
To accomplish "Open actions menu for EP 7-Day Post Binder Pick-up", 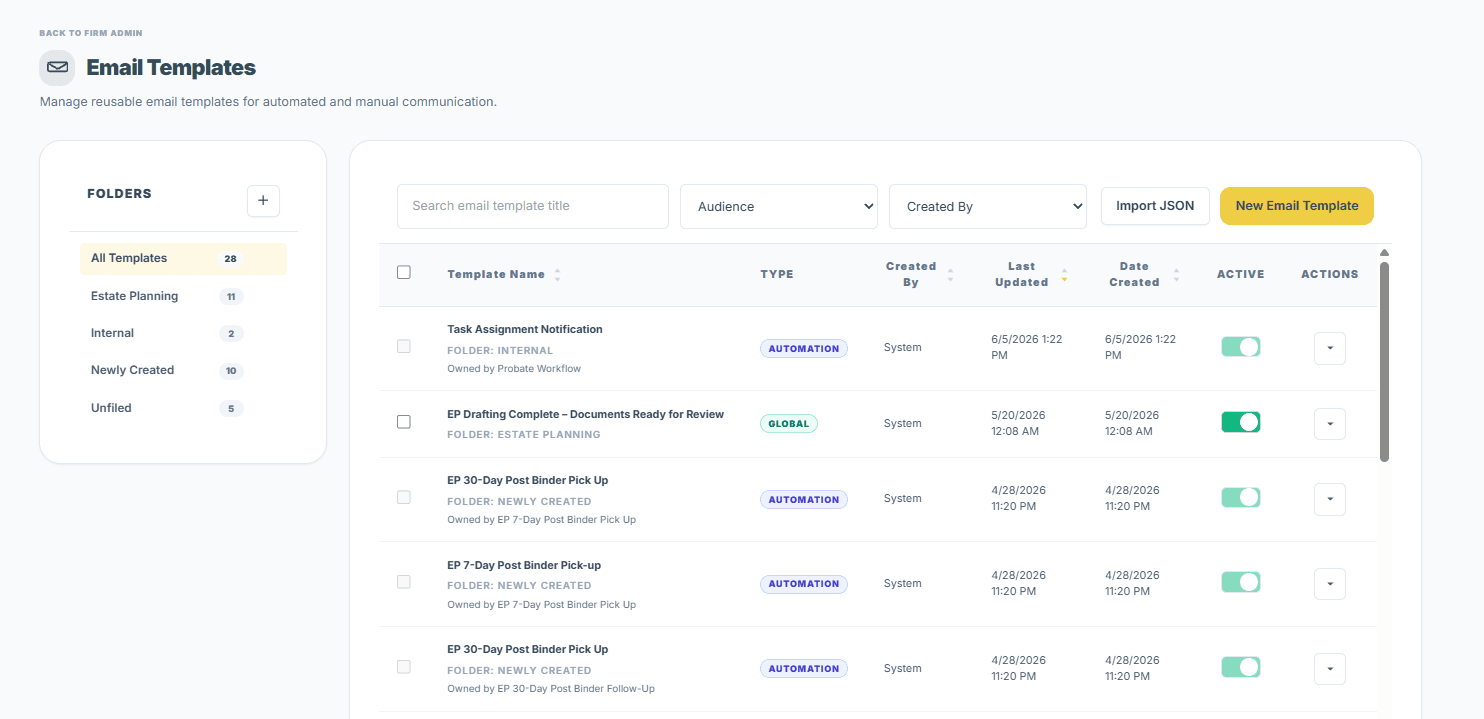I will pos(1330,584).
